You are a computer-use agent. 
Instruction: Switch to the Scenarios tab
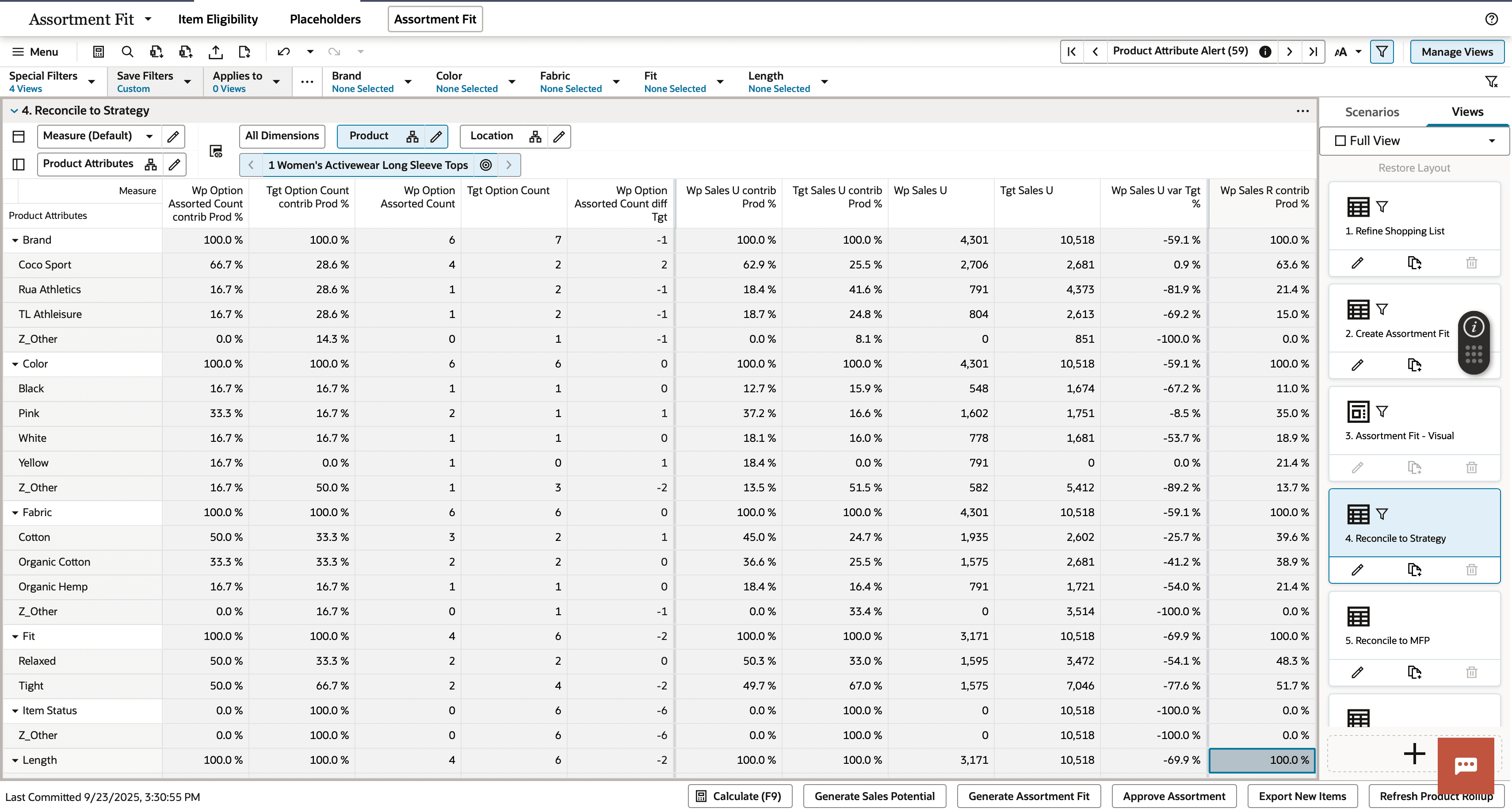point(1372,112)
